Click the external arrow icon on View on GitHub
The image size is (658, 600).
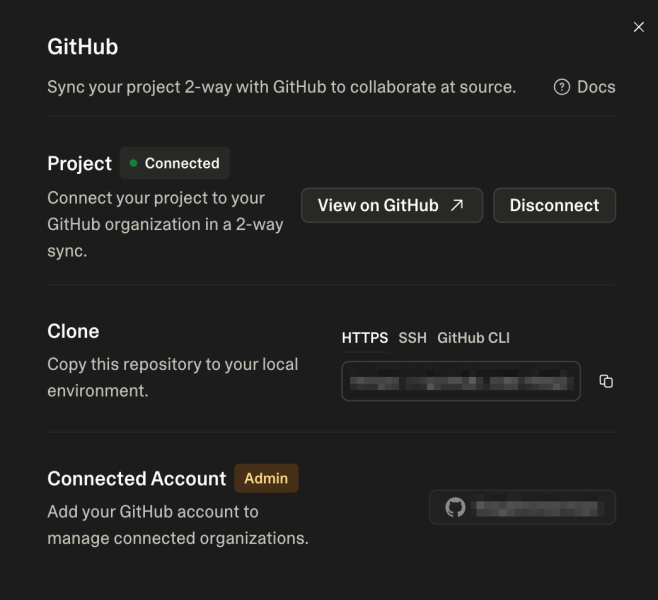click(x=457, y=205)
